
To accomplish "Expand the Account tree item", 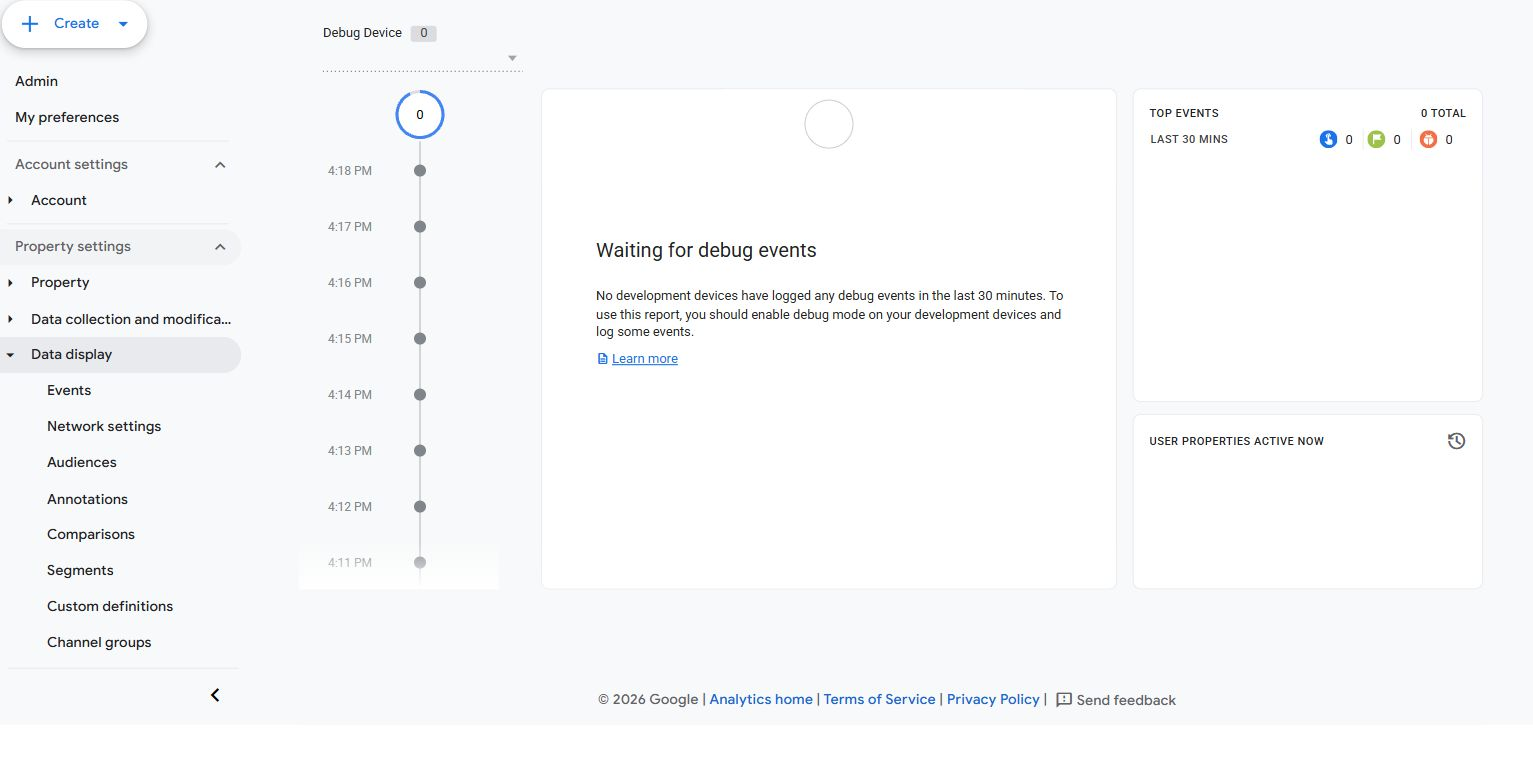I will (11, 201).
